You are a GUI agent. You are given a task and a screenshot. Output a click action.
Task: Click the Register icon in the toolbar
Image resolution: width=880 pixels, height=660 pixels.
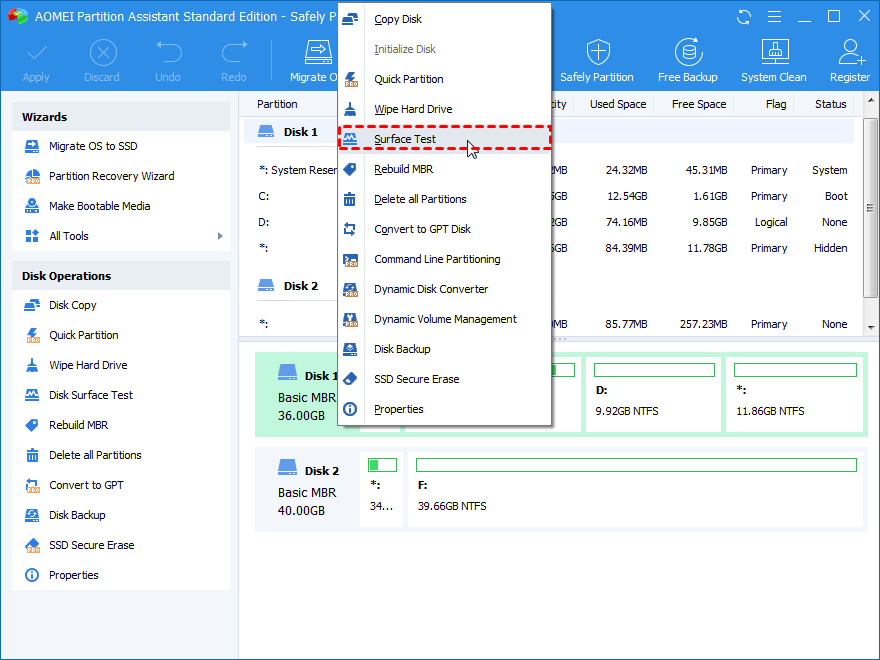849,60
